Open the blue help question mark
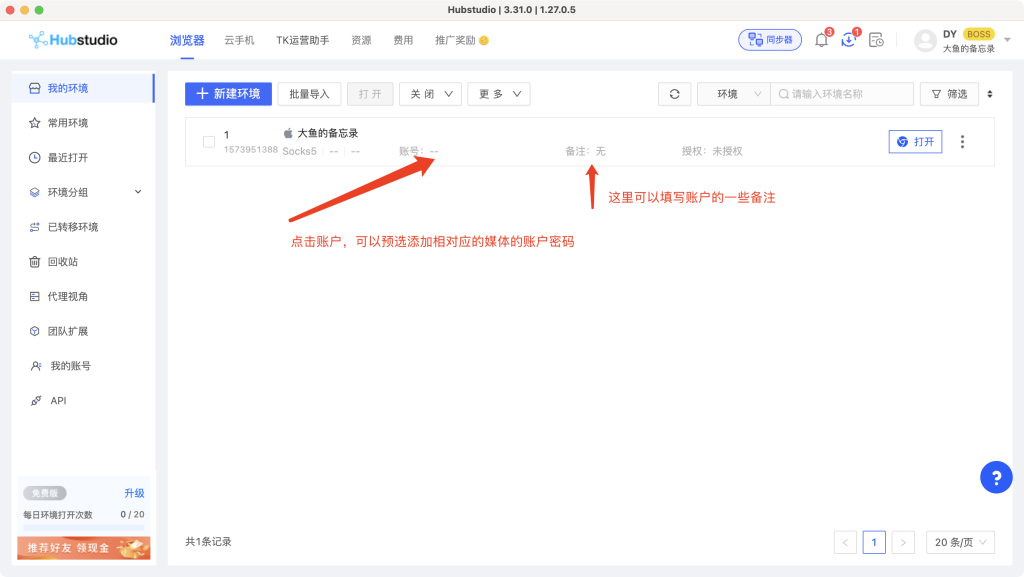1024x577 pixels. [995, 477]
